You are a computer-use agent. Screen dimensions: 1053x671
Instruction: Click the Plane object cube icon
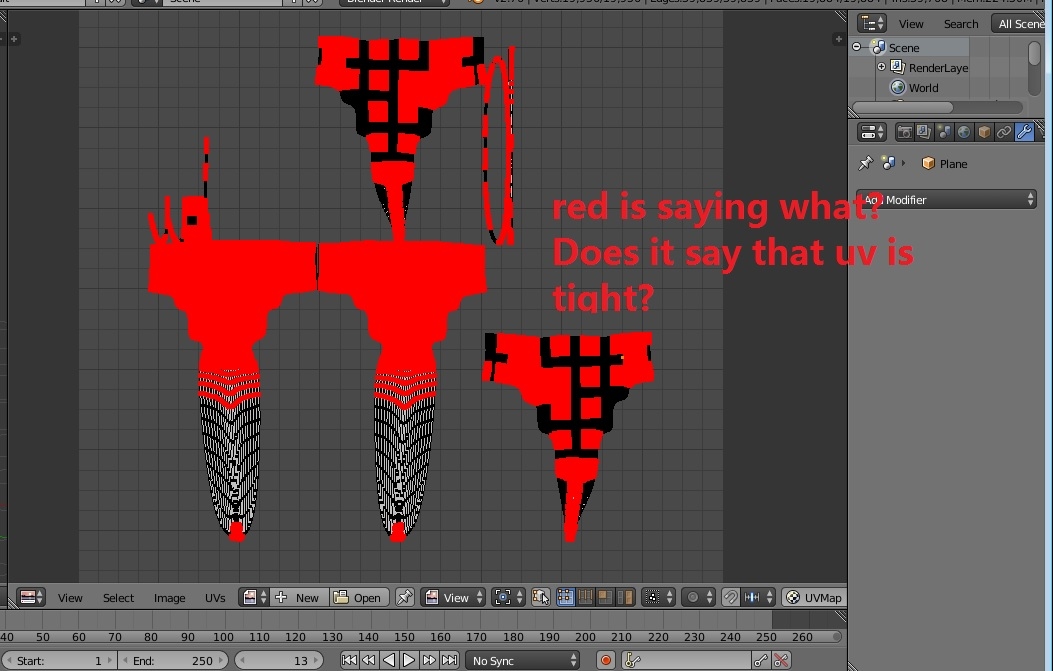tap(928, 163)
